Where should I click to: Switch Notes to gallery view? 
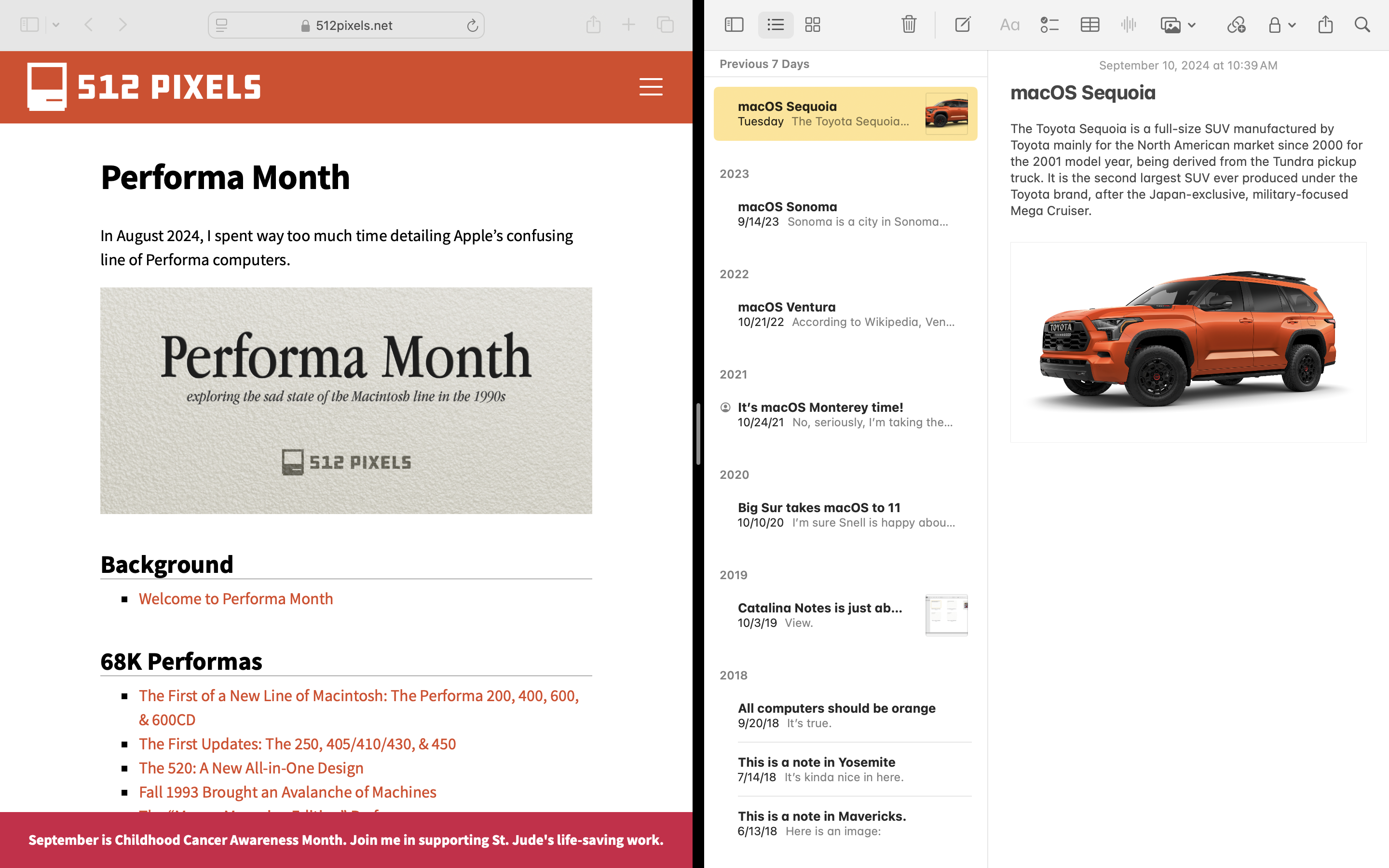[812, 25]
